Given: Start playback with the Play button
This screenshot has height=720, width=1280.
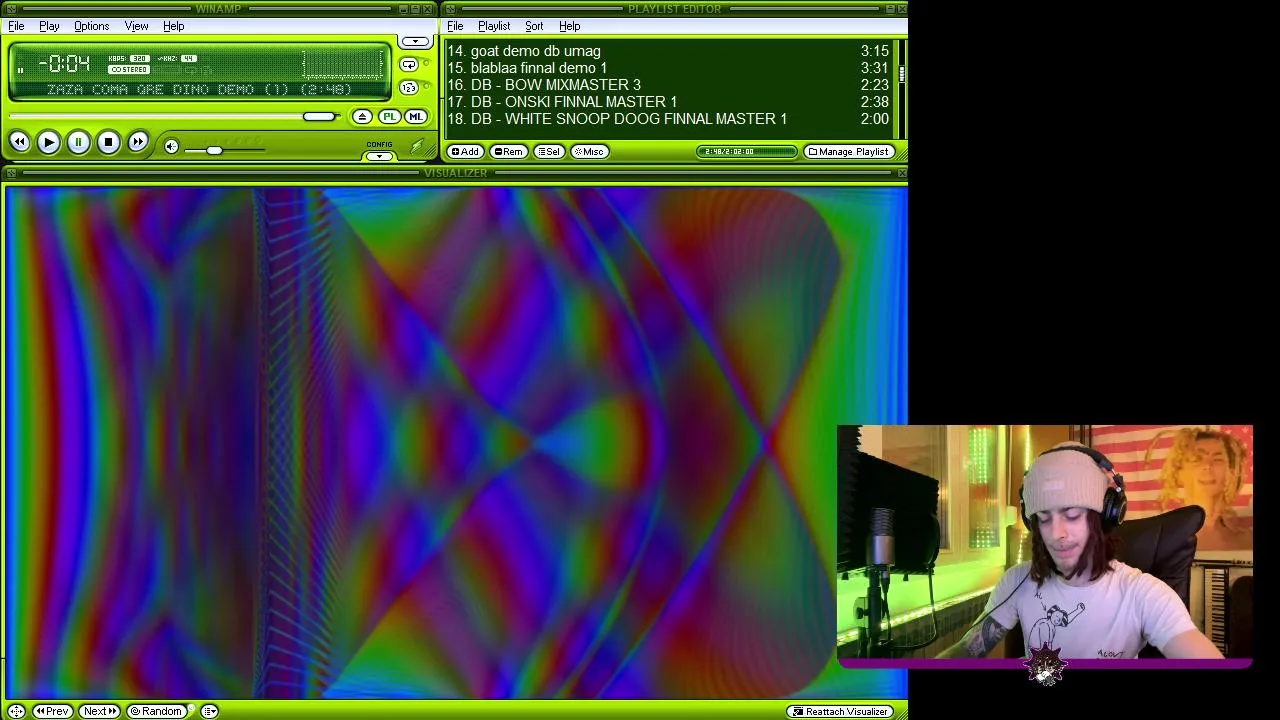Looking at the screenshot, I should pyautogui.click(x=48, y=143).
